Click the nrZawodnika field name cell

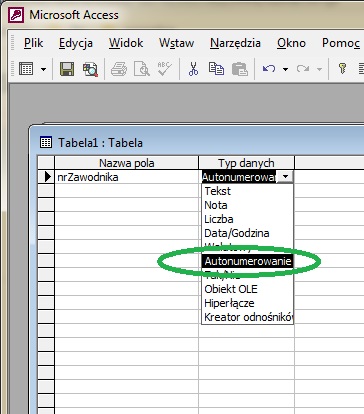pos(126,177)
